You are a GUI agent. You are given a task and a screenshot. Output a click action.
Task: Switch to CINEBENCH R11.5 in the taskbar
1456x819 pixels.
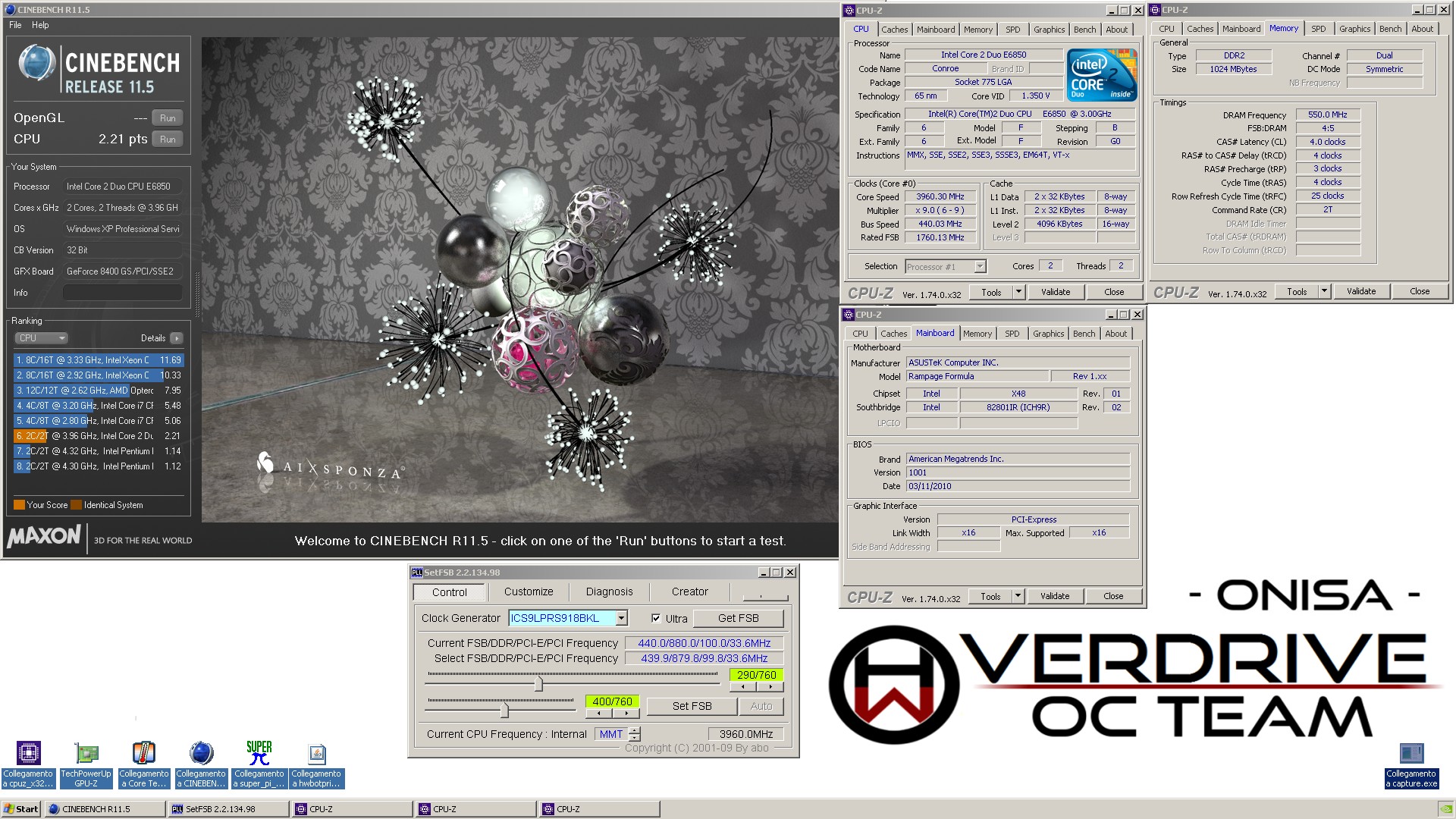coord(105,809)
